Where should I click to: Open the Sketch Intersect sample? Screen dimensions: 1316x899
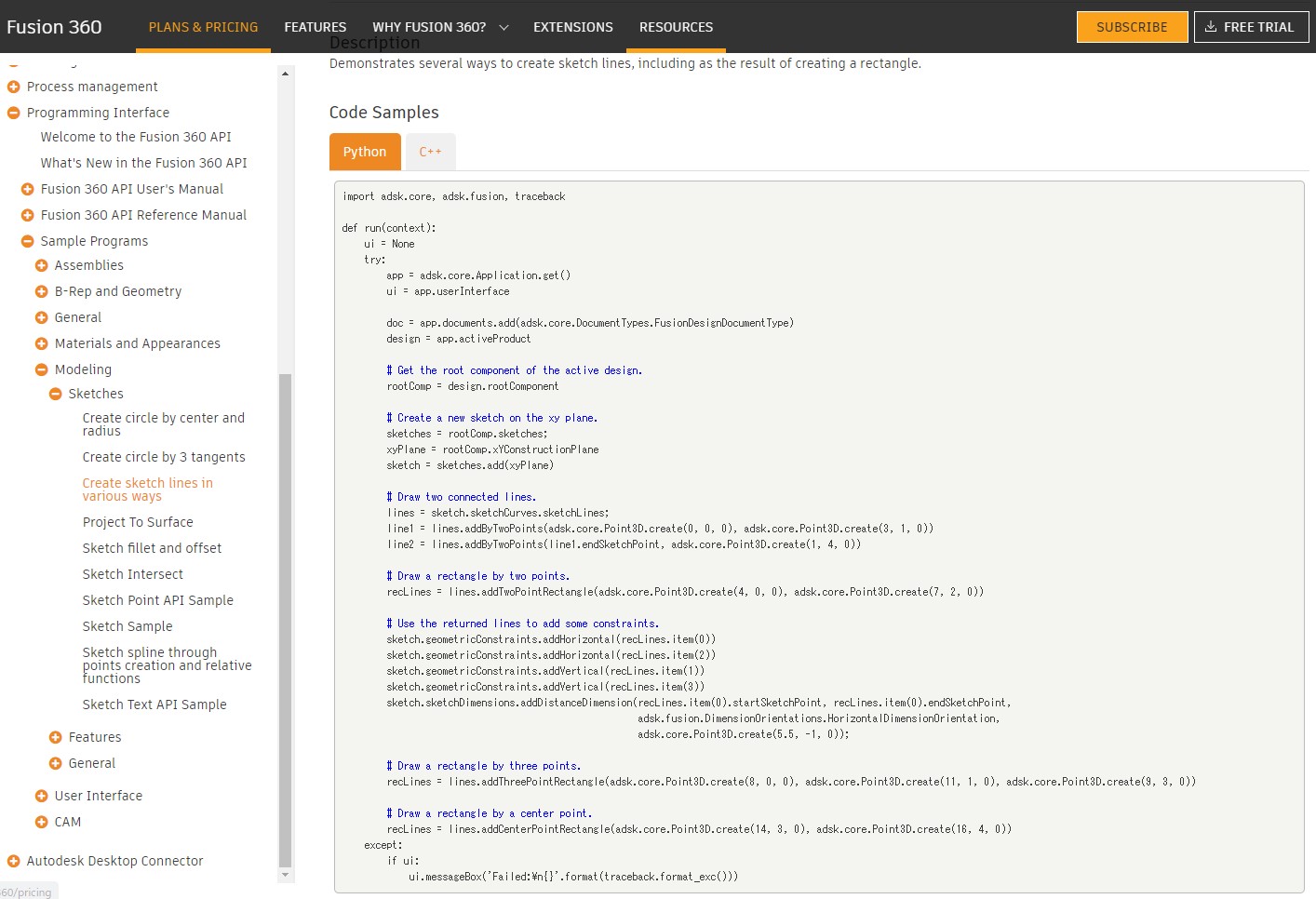(x=133, y=574)
